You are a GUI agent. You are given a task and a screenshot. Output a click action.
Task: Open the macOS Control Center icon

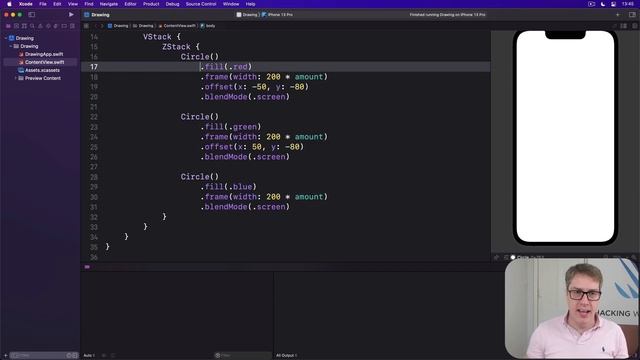(x=613, y=4)
